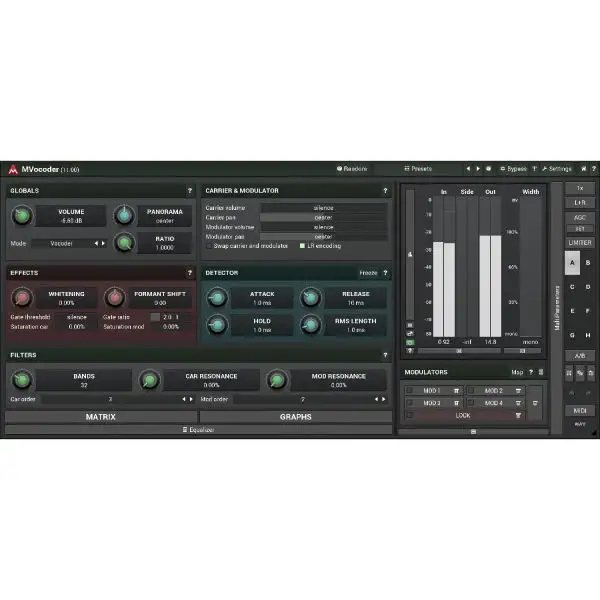Select next Mode with right arrow
The image size is (600, 600).
[103, 243]
